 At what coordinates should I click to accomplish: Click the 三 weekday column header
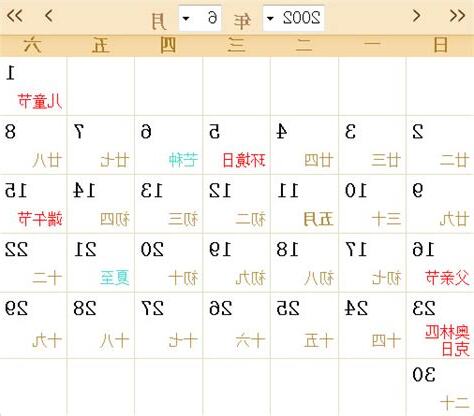(236, 45)
